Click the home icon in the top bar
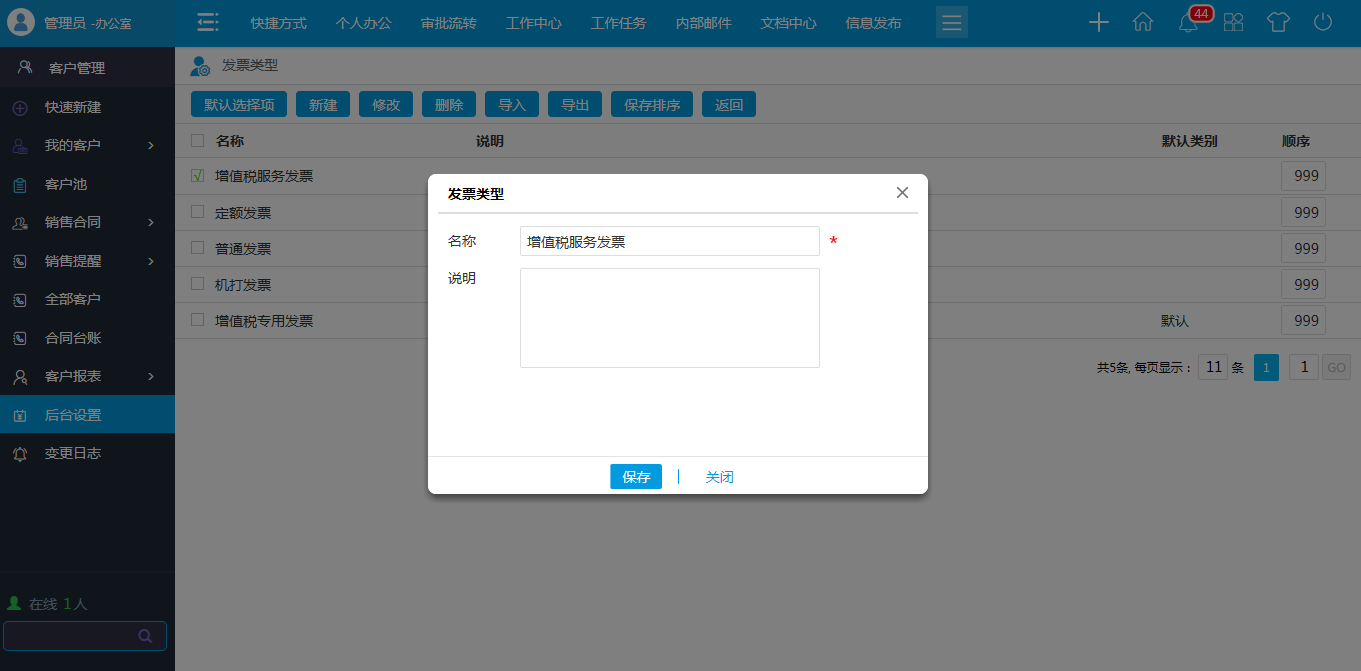Screen dimensions: 1361x671 tap(1143, 21)
